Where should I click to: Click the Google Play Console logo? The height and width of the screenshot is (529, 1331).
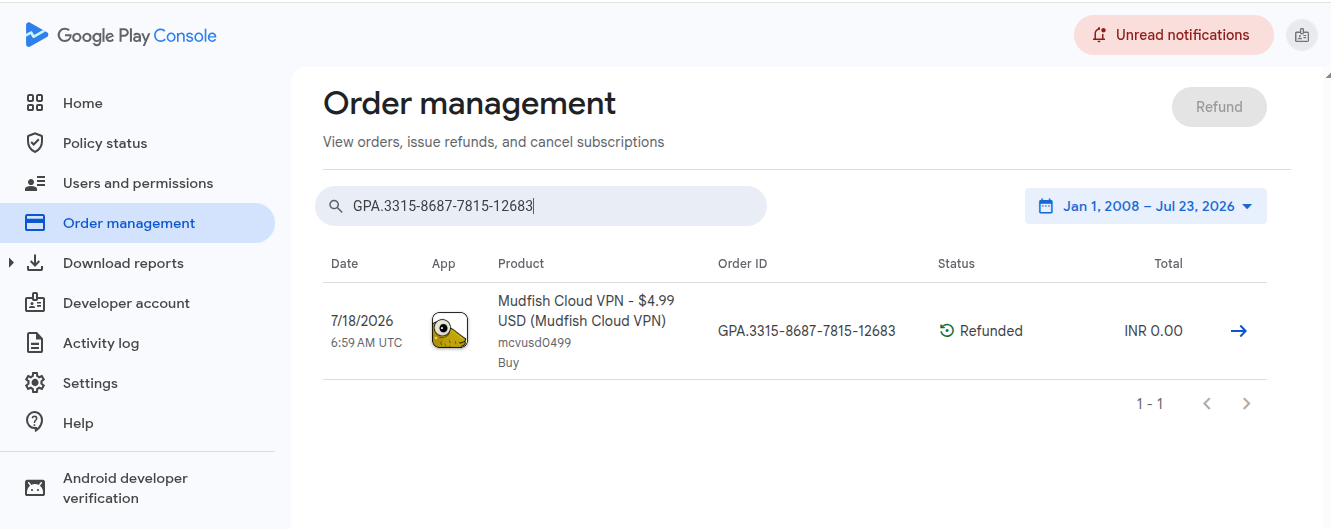(x=121, y=36)
